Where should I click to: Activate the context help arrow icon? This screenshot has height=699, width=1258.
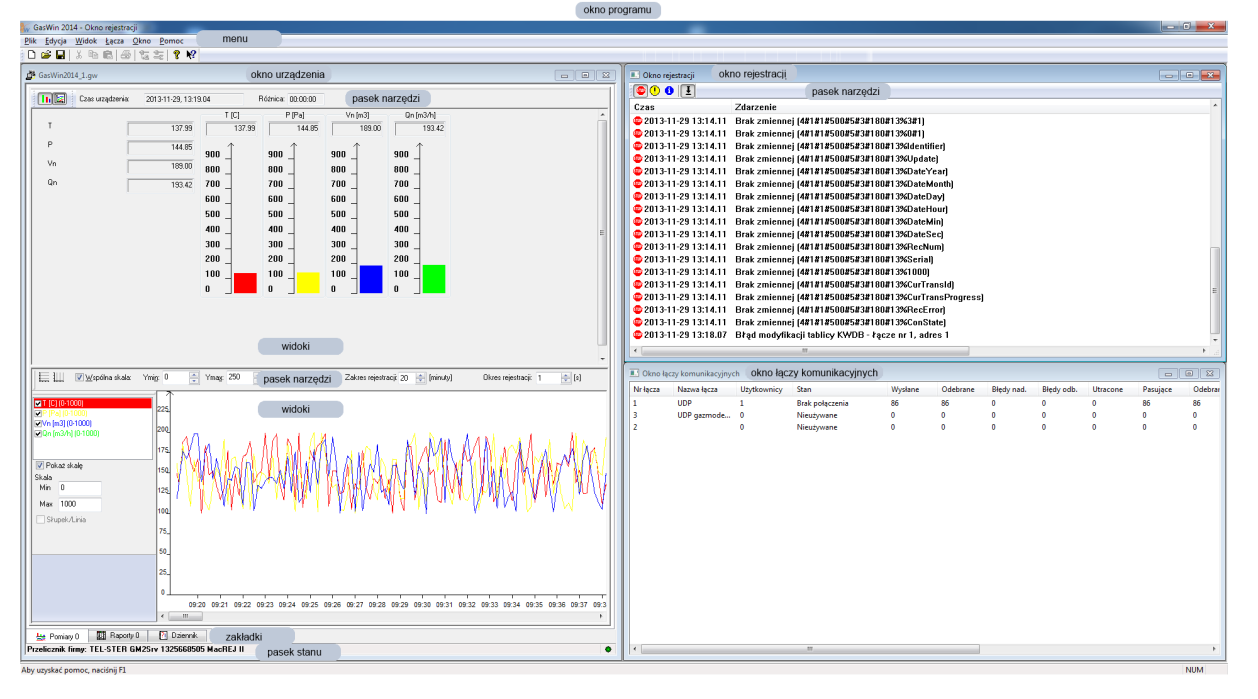[190, 55]
